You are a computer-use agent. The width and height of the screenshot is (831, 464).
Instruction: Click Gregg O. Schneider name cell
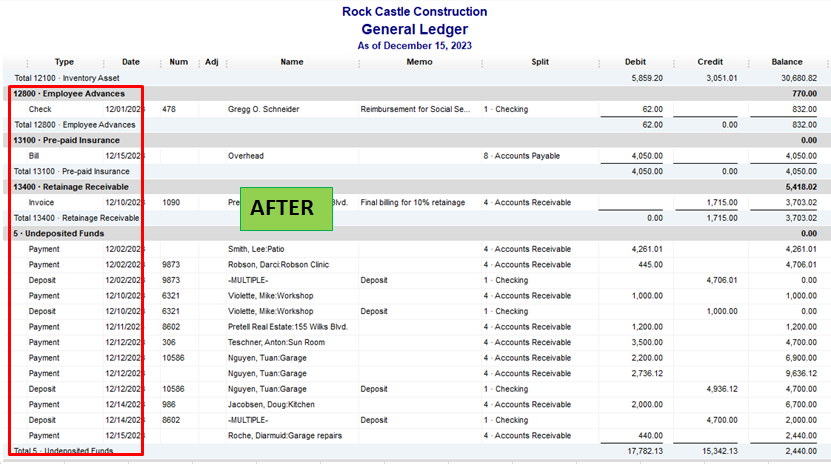pos(263,109)
